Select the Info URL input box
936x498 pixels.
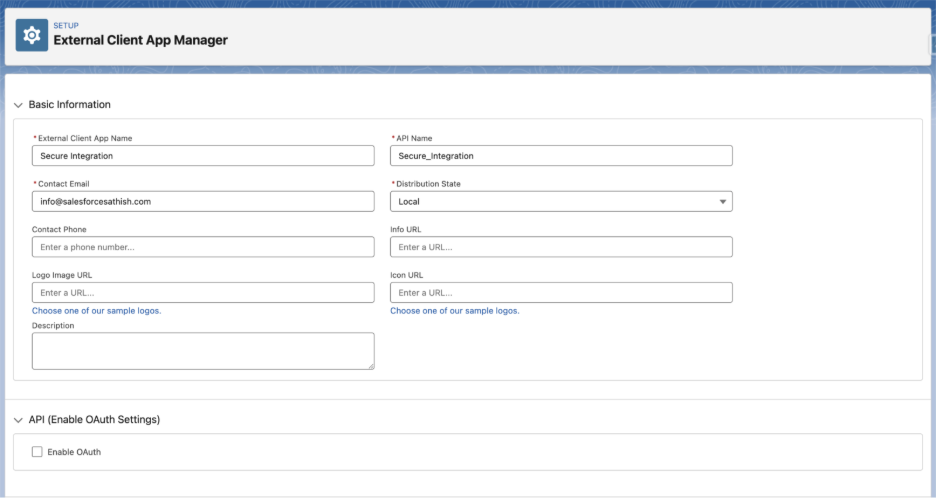(560, 247)
